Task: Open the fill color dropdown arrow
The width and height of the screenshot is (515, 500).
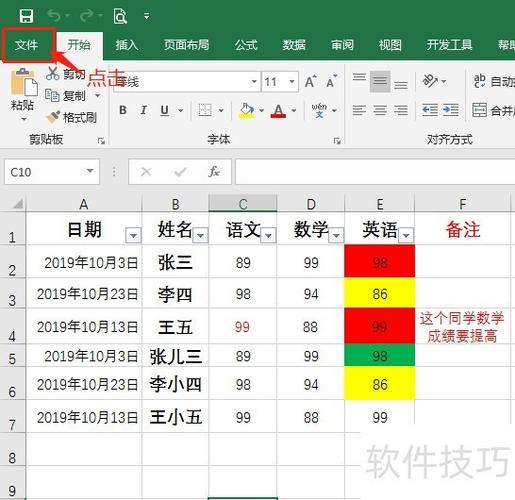Action: 262,110
